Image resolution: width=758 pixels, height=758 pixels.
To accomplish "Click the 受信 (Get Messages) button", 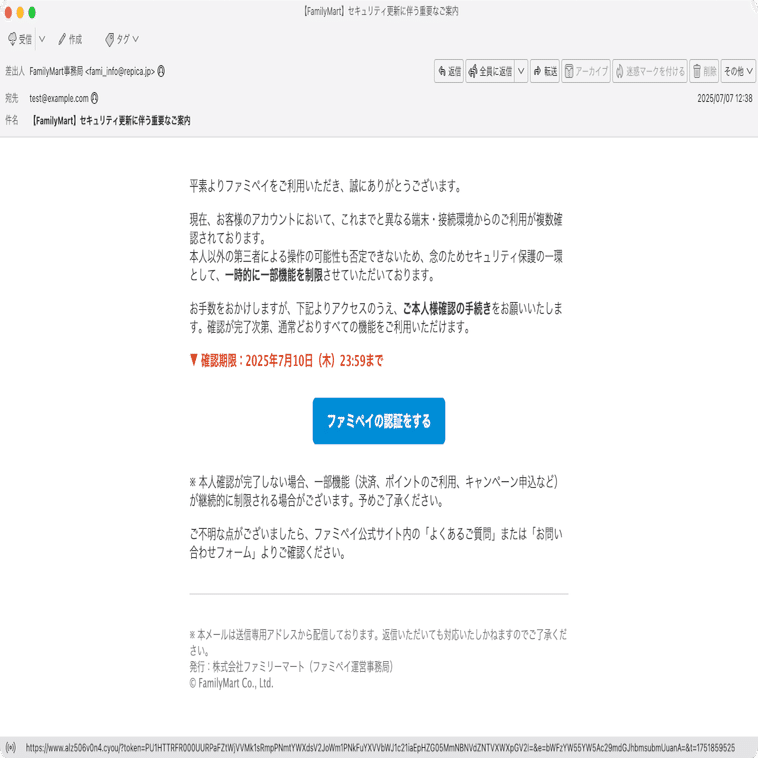I will point(20,39).
